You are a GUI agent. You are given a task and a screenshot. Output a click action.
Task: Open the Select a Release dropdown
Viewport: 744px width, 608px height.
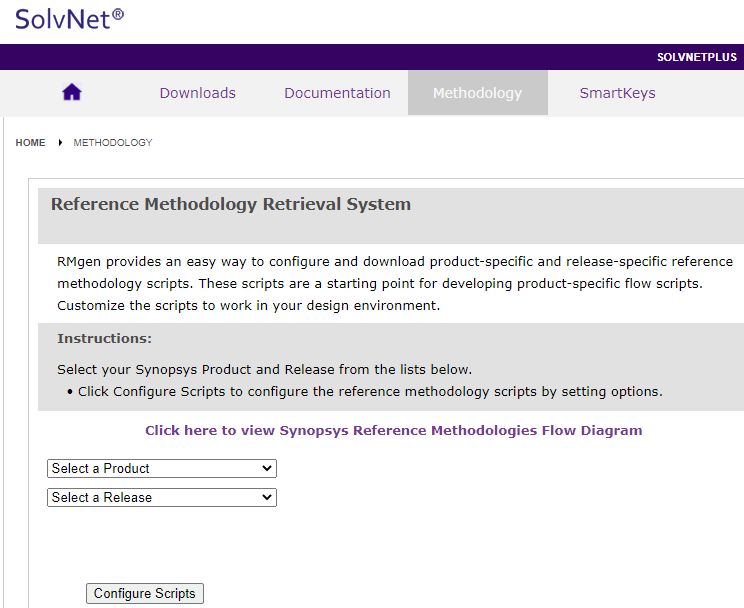click(161, 497)
